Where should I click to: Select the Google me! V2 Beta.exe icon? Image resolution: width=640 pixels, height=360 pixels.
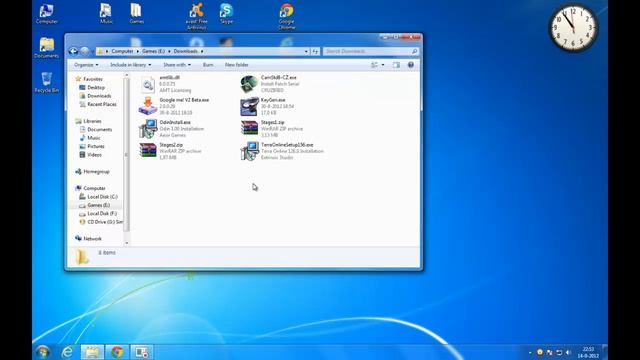click(x=148, y=106)
